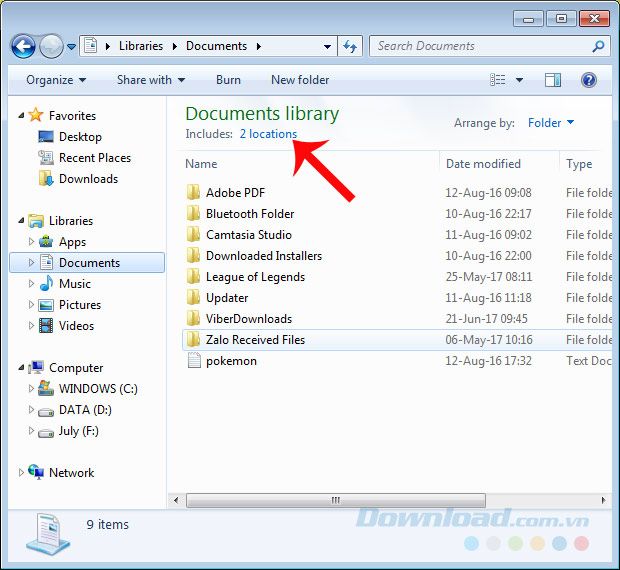Select the Pictures library icon

click(x=46, y=305)
